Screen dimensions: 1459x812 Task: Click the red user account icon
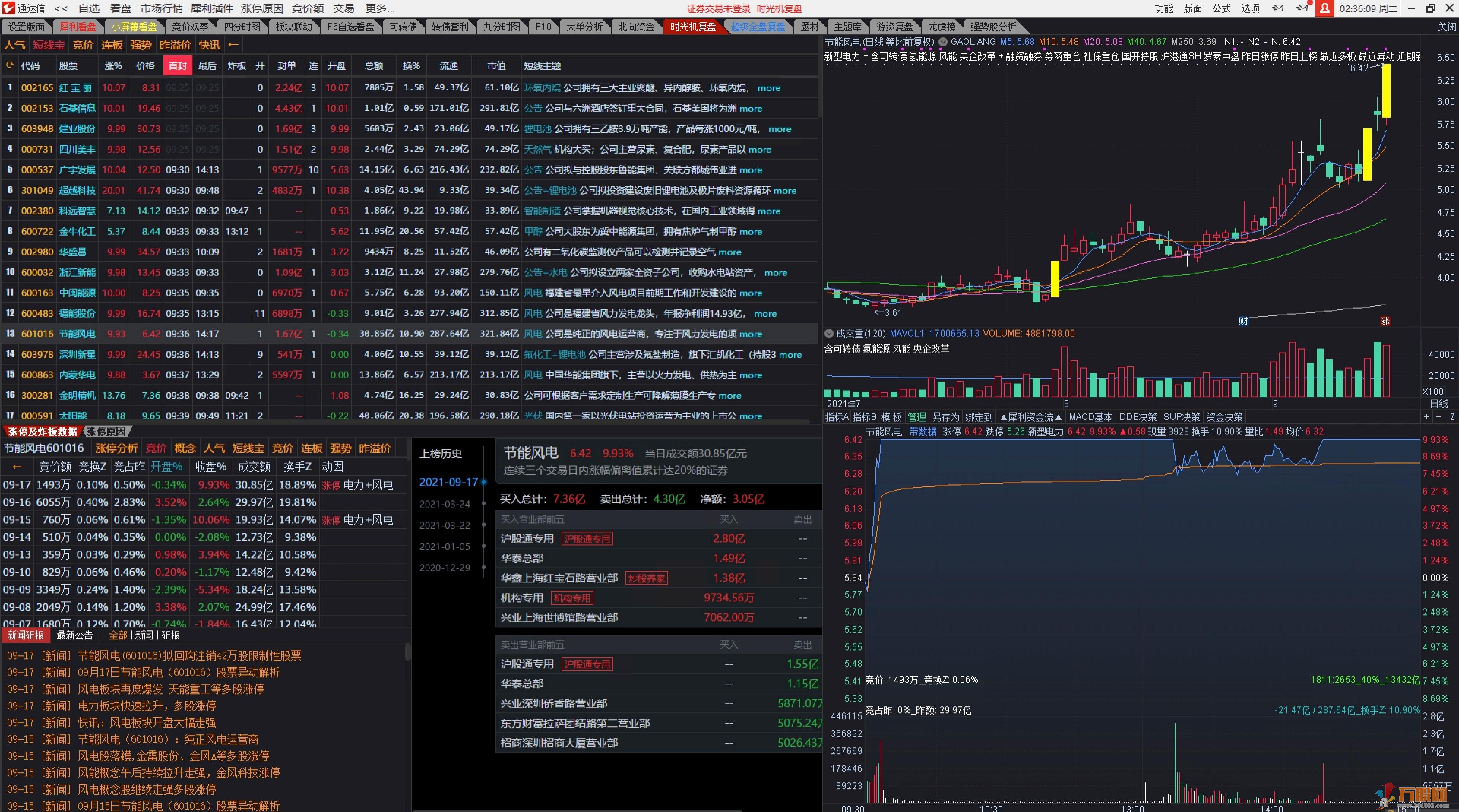click(1325, 8)
